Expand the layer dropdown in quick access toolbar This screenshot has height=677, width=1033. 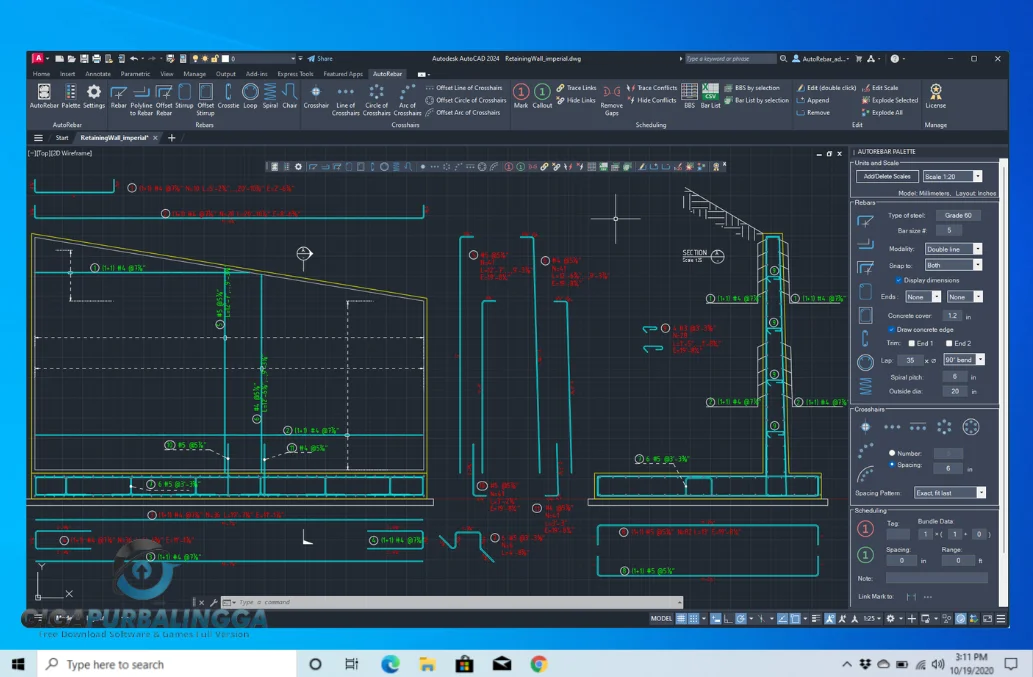pos(293,59)
